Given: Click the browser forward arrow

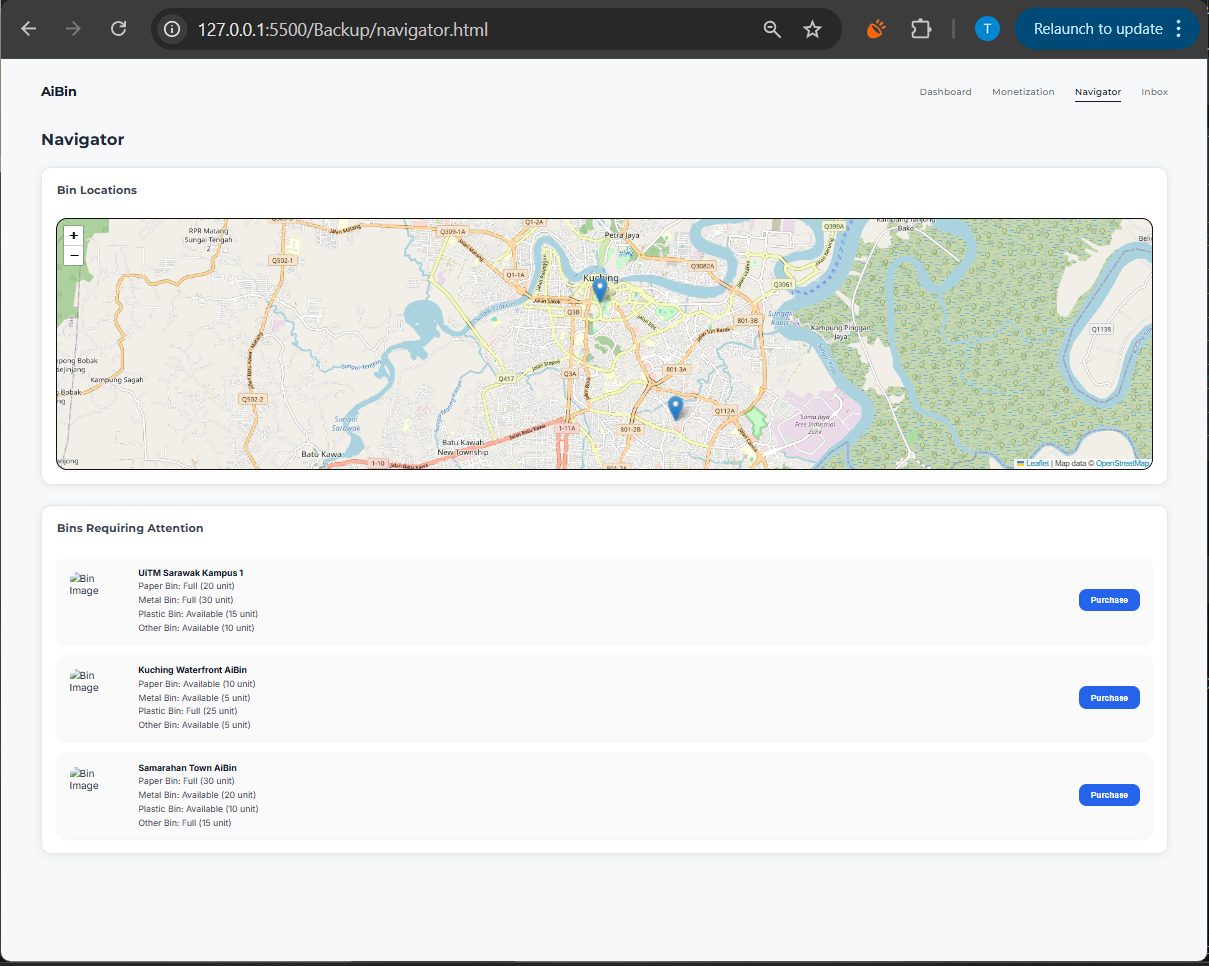Looking at the screenshot, I should point(73,29).
